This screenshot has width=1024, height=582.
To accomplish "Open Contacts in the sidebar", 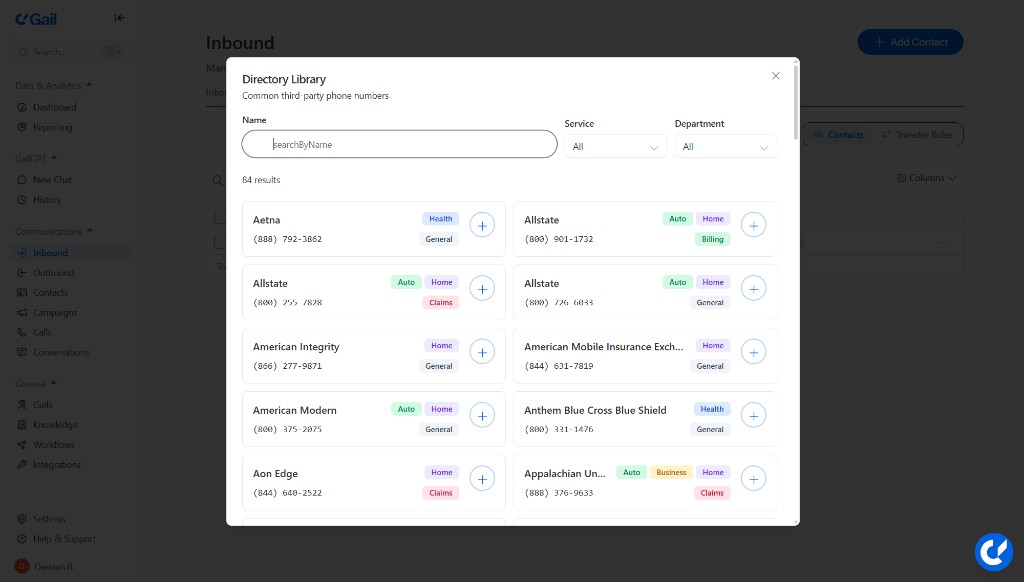I will click(x=50, y=293).
